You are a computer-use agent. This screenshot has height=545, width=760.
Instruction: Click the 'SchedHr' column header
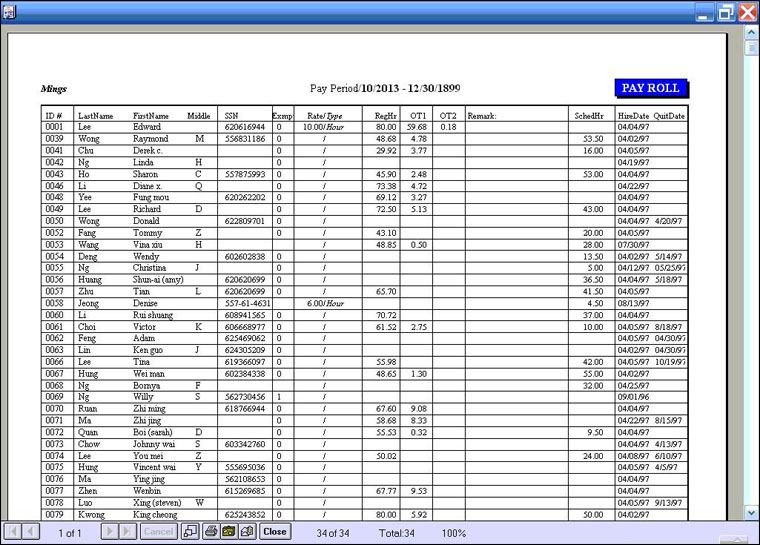click(x=589, y=116)
